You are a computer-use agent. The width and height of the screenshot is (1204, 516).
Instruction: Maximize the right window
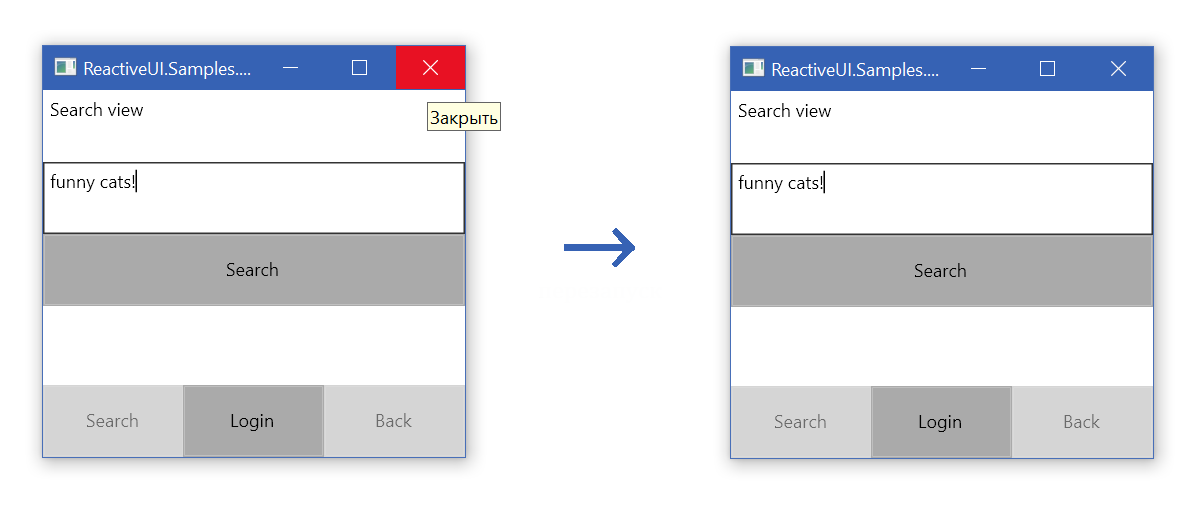[x=1048, y=68]
